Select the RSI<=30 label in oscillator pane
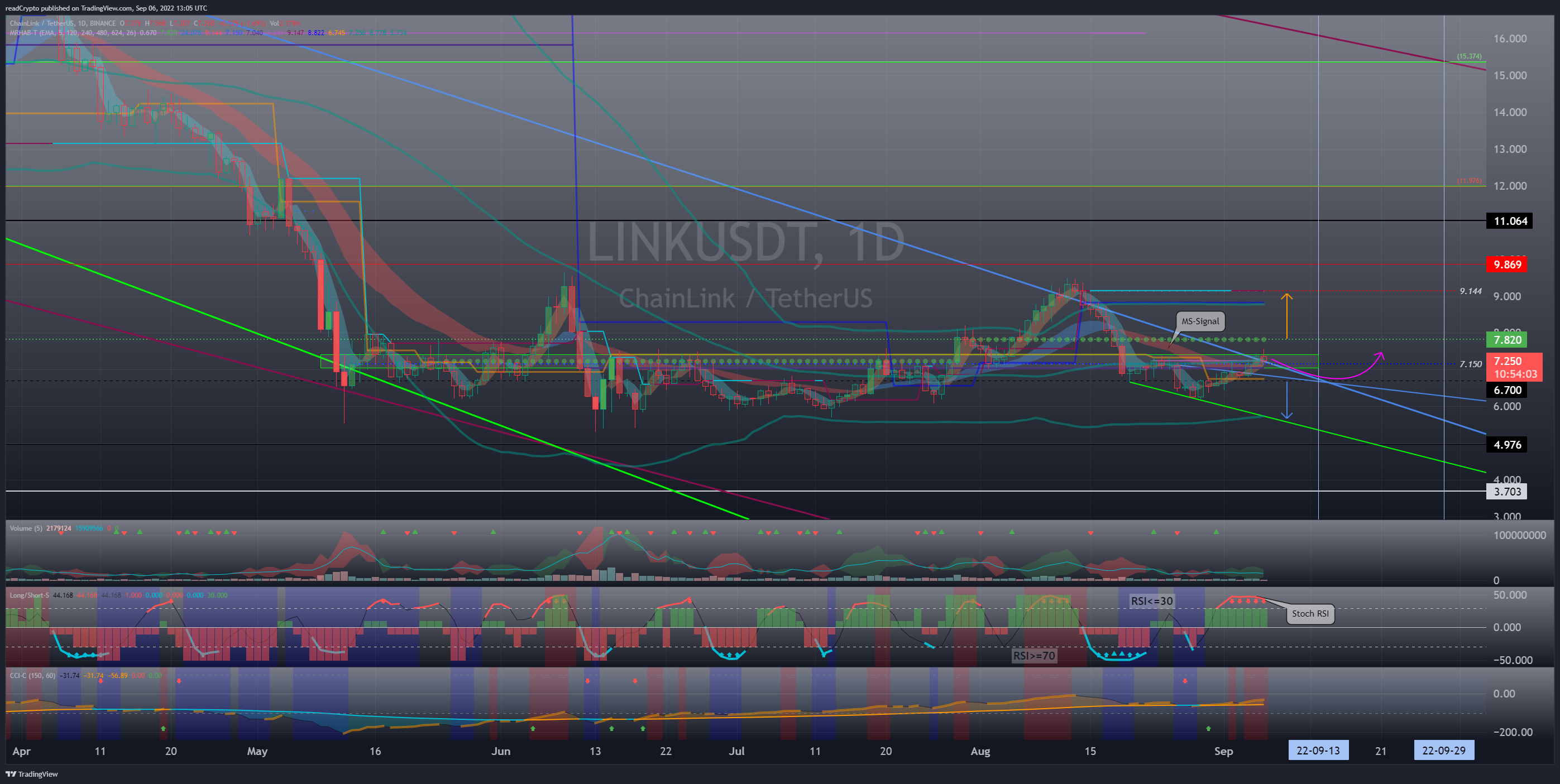 (x=1151, y=601)
